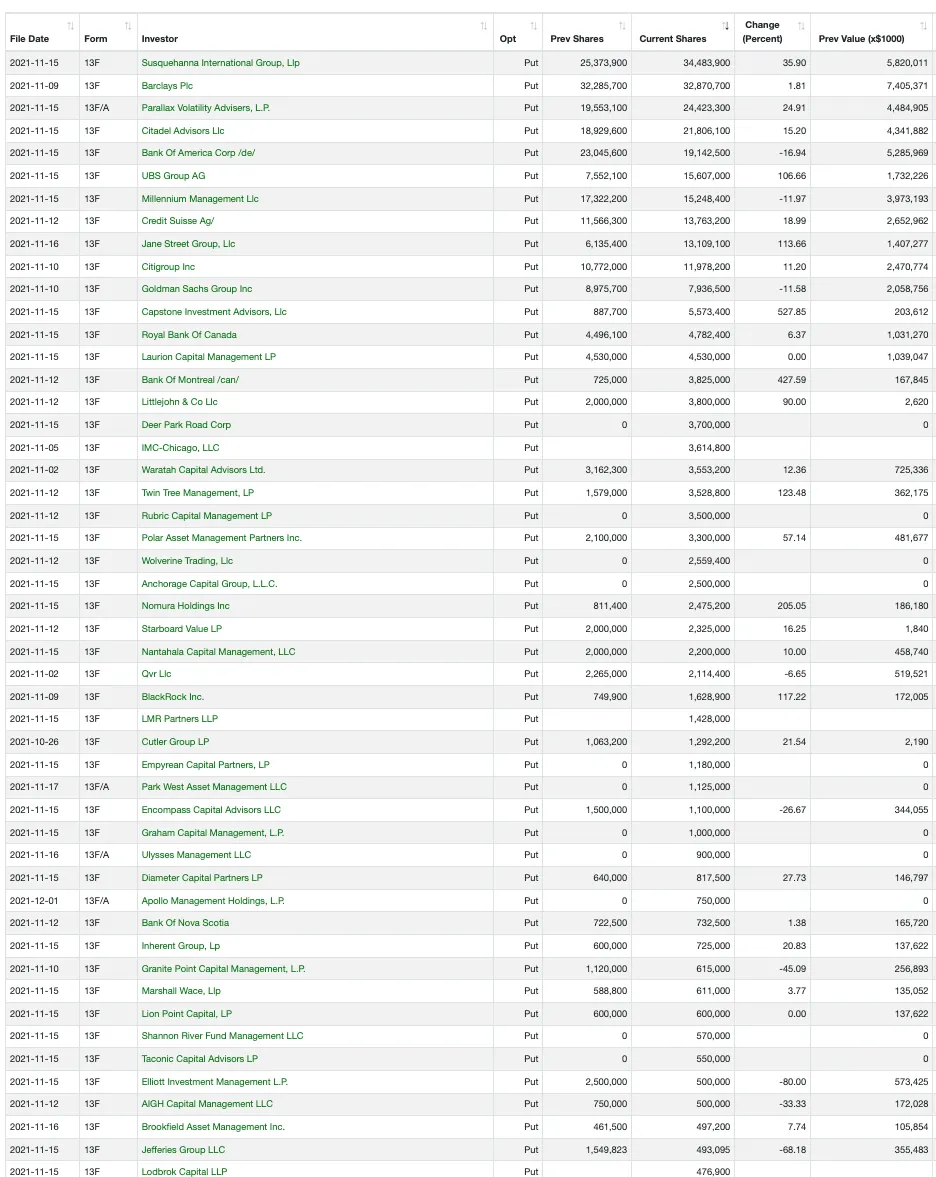Open Jefferies Group LLC link
This screenshot has height=1177, width=936.
[x=183, y=1150]
